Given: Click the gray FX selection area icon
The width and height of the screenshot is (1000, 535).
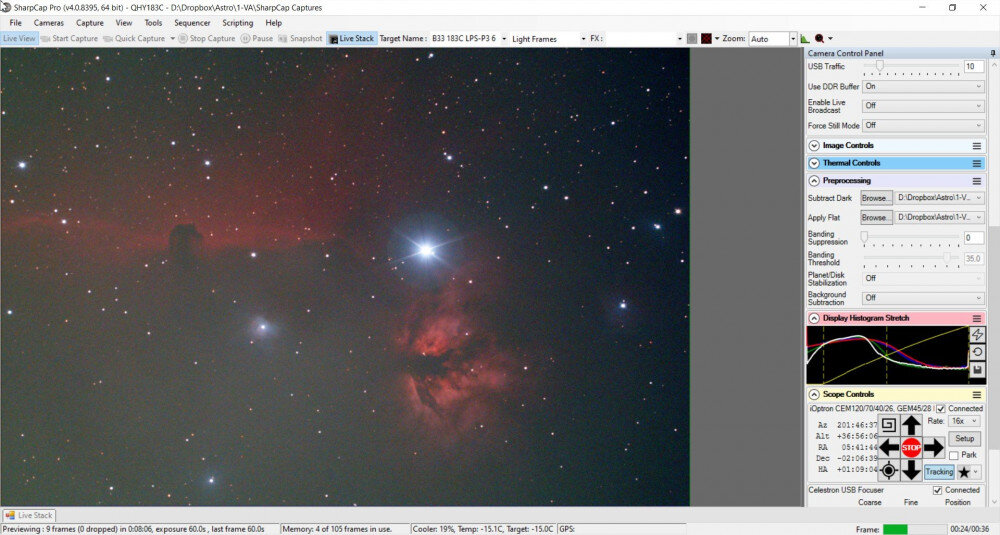Looking at the screenshot, I should [692, 38].
